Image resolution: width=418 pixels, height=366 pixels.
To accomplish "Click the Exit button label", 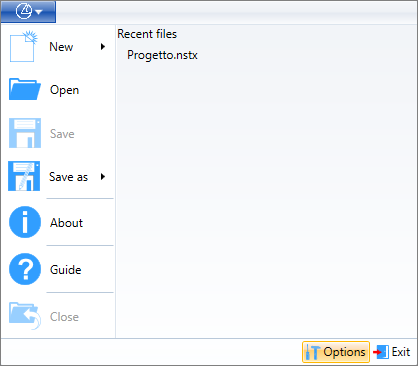I will (x=401, y=352).
